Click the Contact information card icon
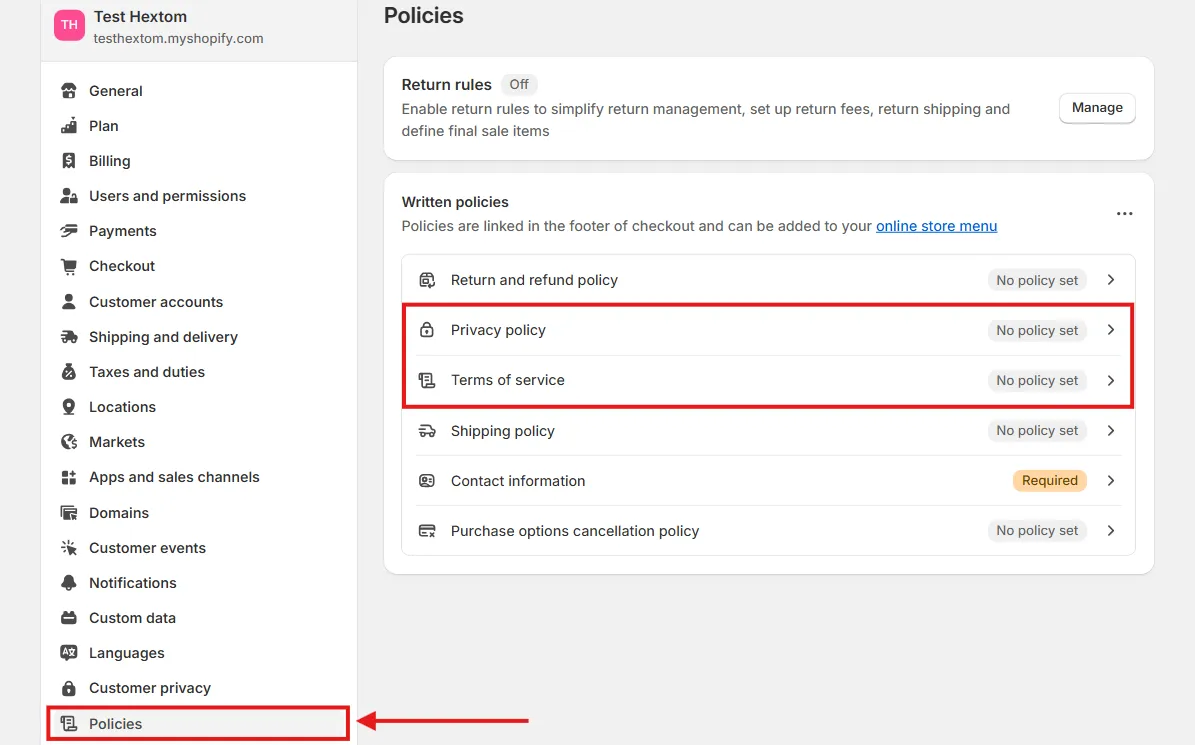The height and width of the screenshot is (745, 1195). pyautogui.click(x=427, y=481)
